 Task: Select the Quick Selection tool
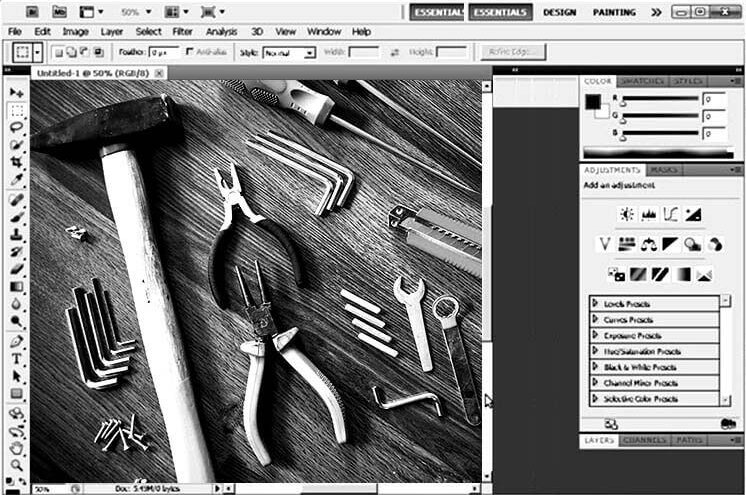[17, 145]
